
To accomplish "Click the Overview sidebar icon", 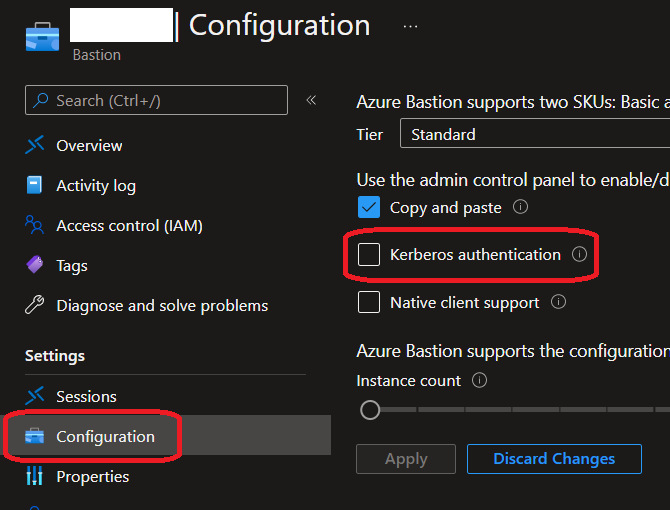I will pos(35,145).
